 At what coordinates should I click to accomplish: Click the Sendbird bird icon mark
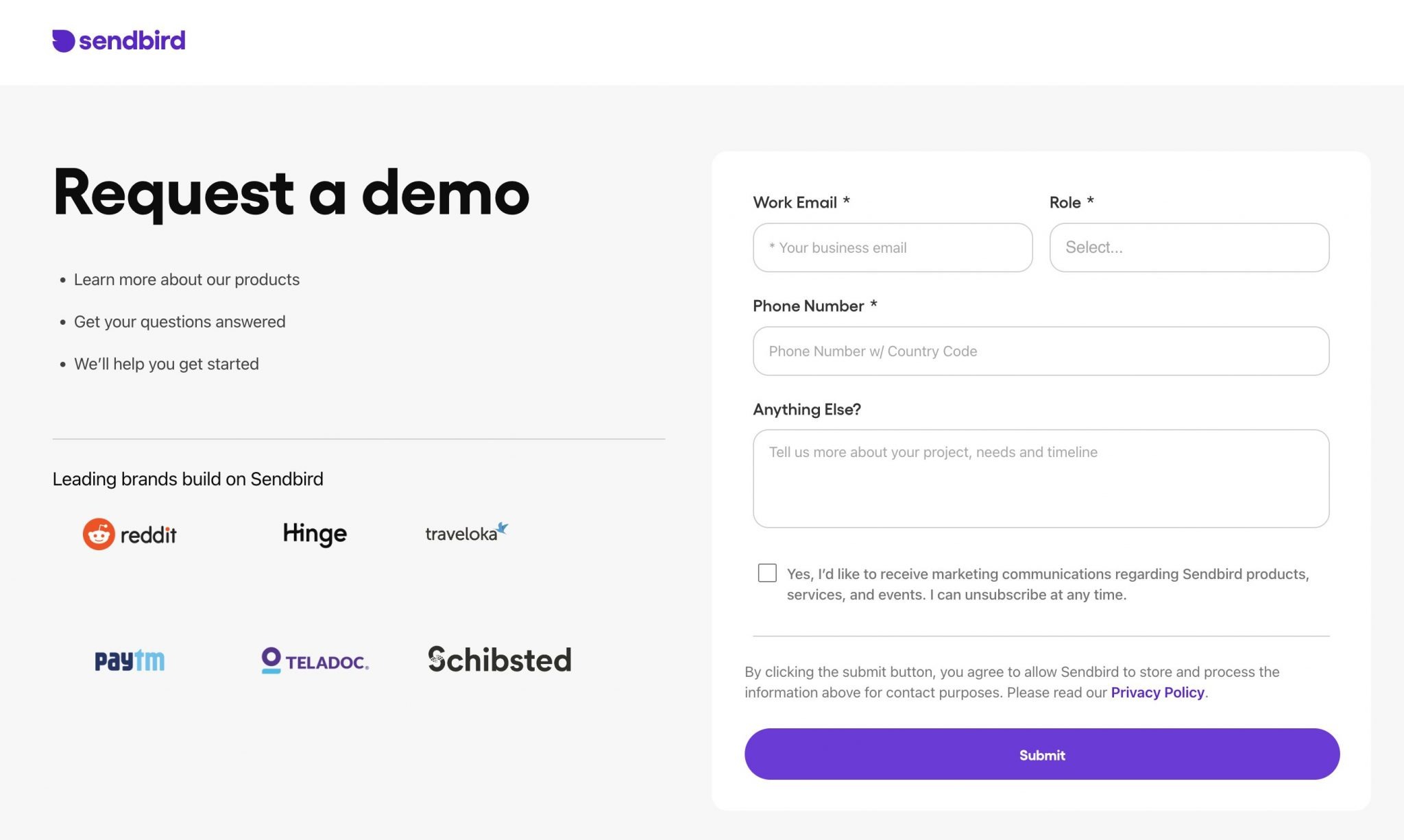click(x=62, y=40)
